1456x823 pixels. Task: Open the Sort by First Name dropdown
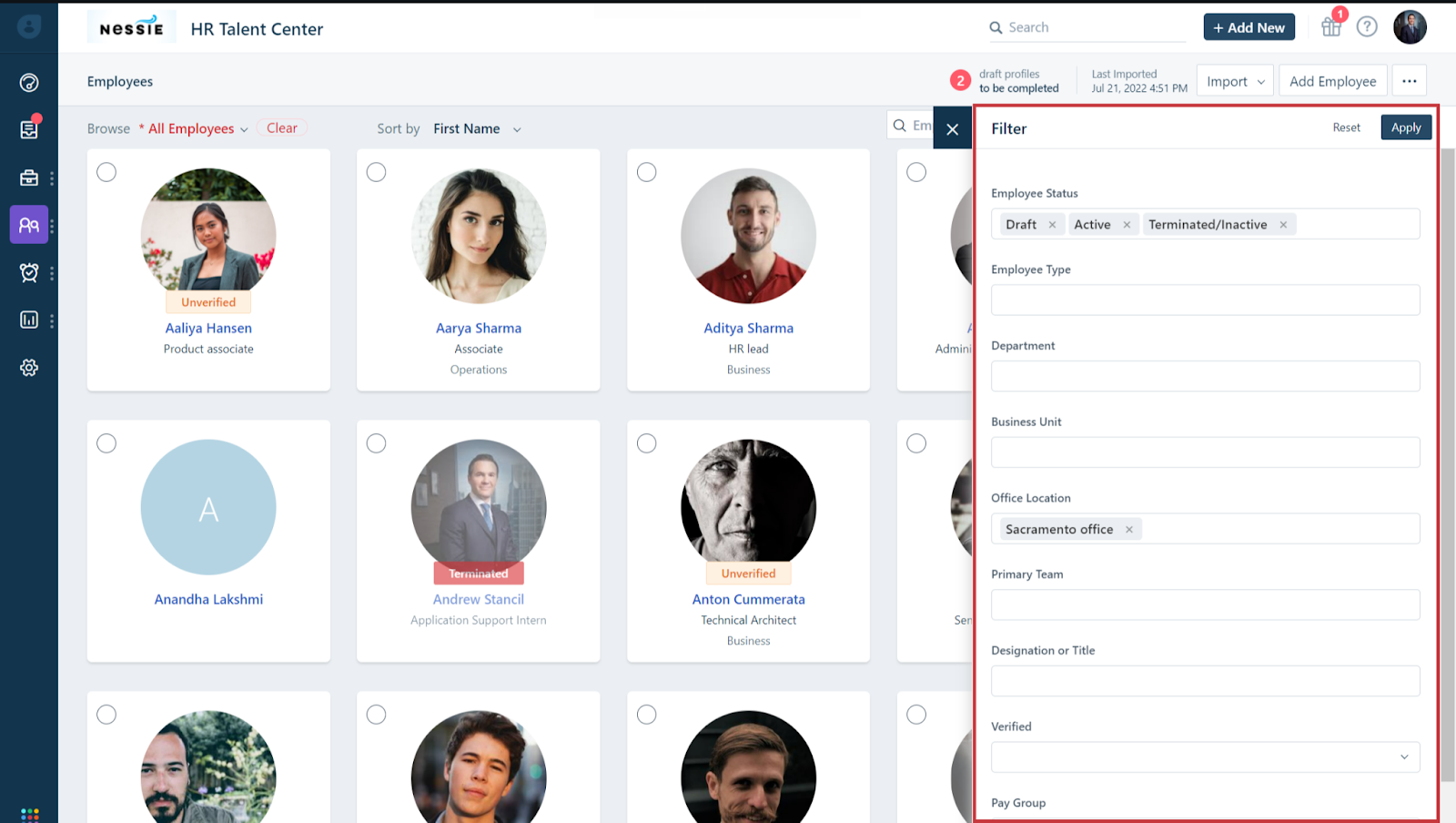477,129
